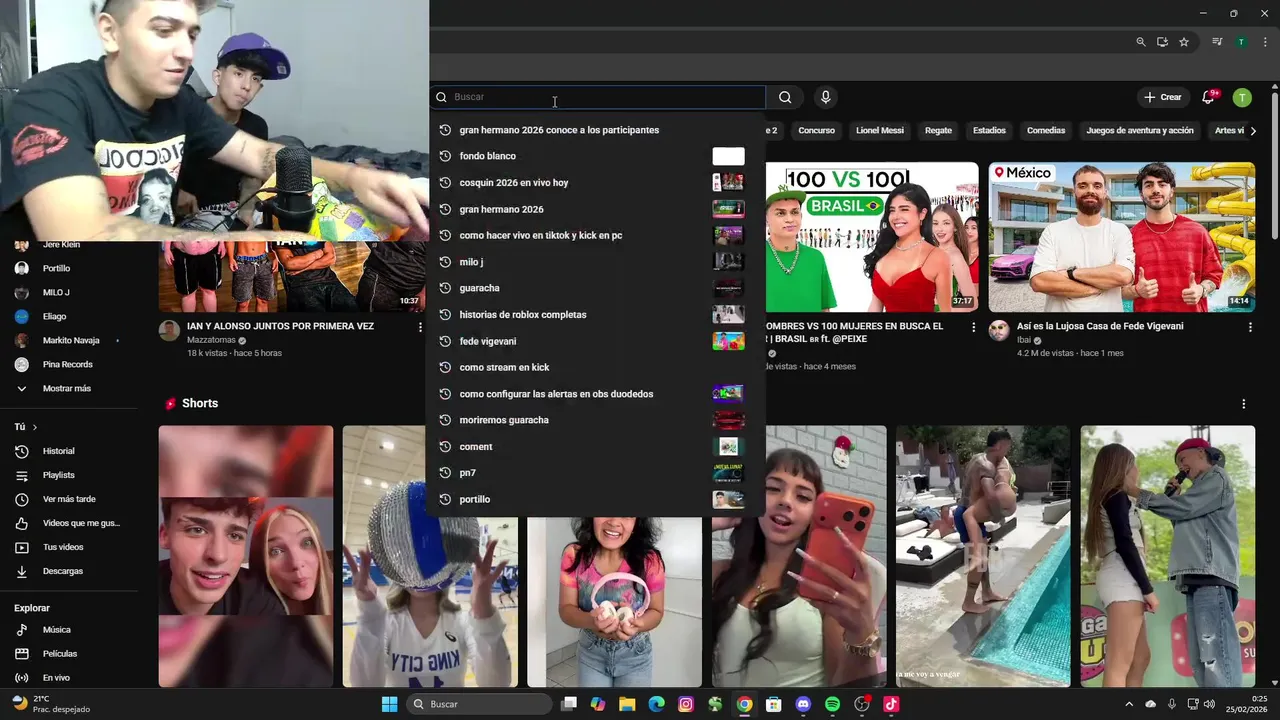Screen dimensions: 1280x720
Task: Show hidden system tray icons chevron
Action: [x=1129, y=704]
